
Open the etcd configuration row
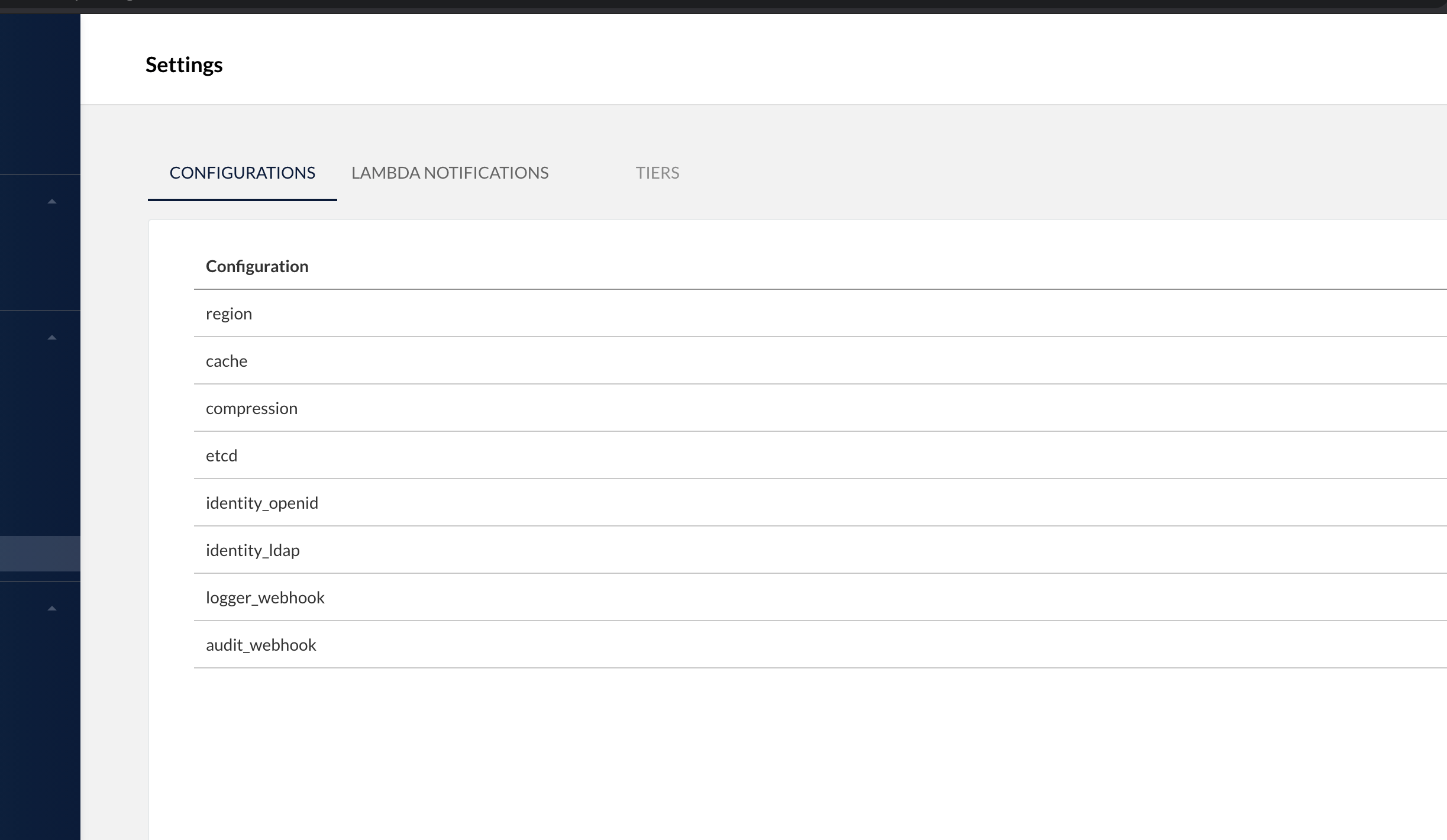[x=221, y=455]
